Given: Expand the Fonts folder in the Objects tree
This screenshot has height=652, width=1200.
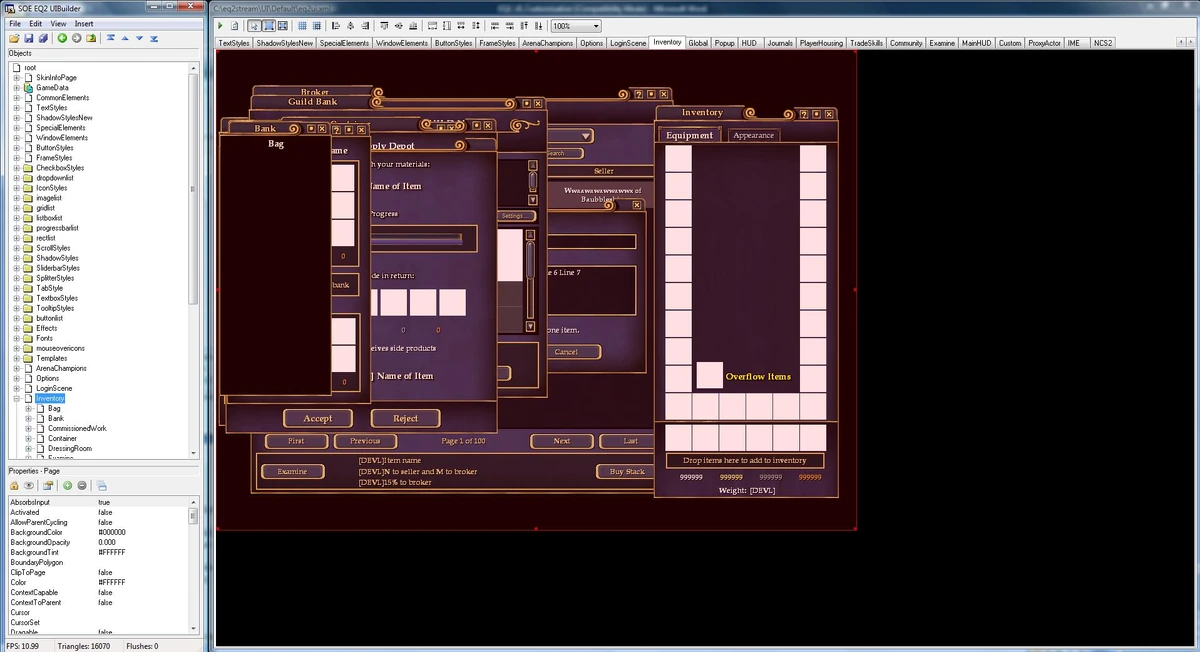Looking at the screenshot, I should [x=17, y=338].
